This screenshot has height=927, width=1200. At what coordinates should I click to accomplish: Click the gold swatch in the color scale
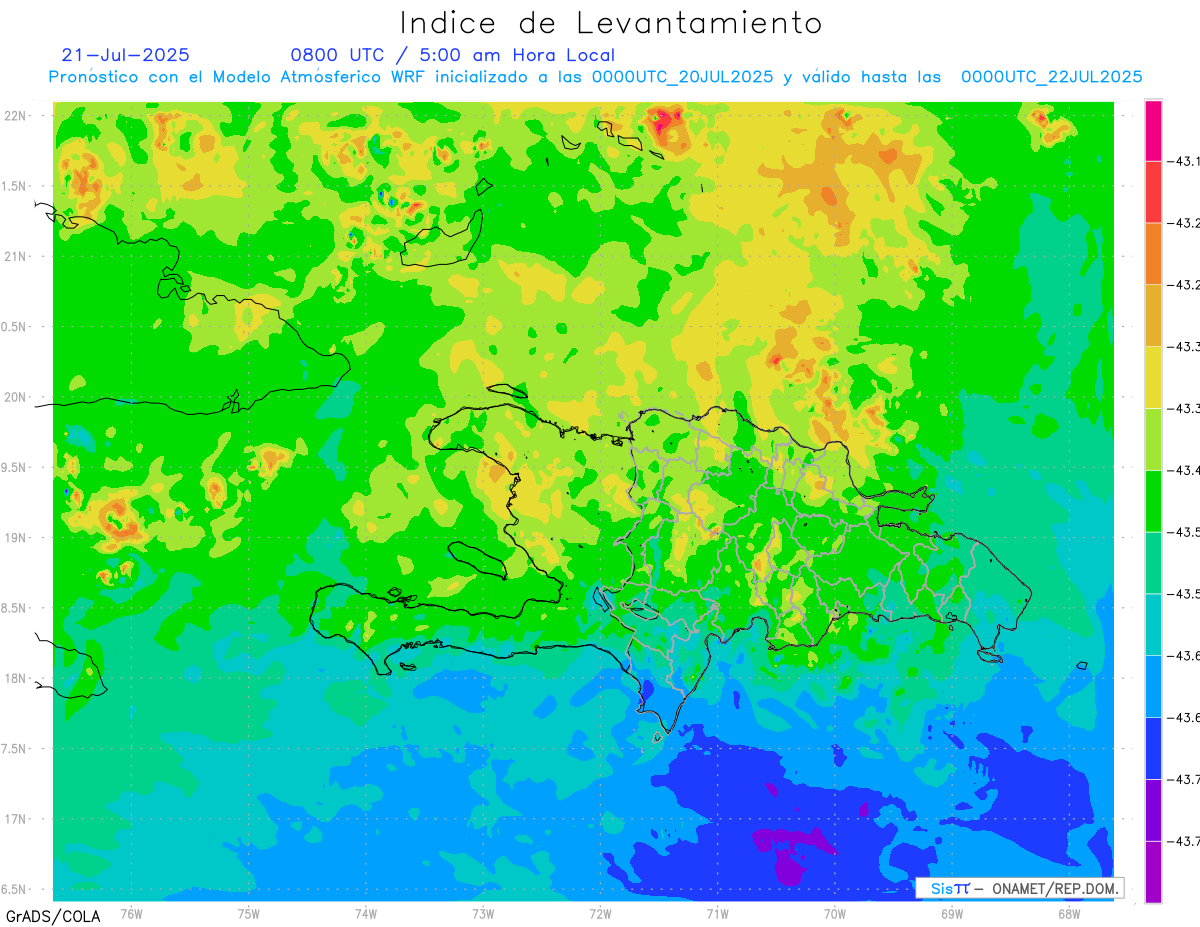point(1153,316)
